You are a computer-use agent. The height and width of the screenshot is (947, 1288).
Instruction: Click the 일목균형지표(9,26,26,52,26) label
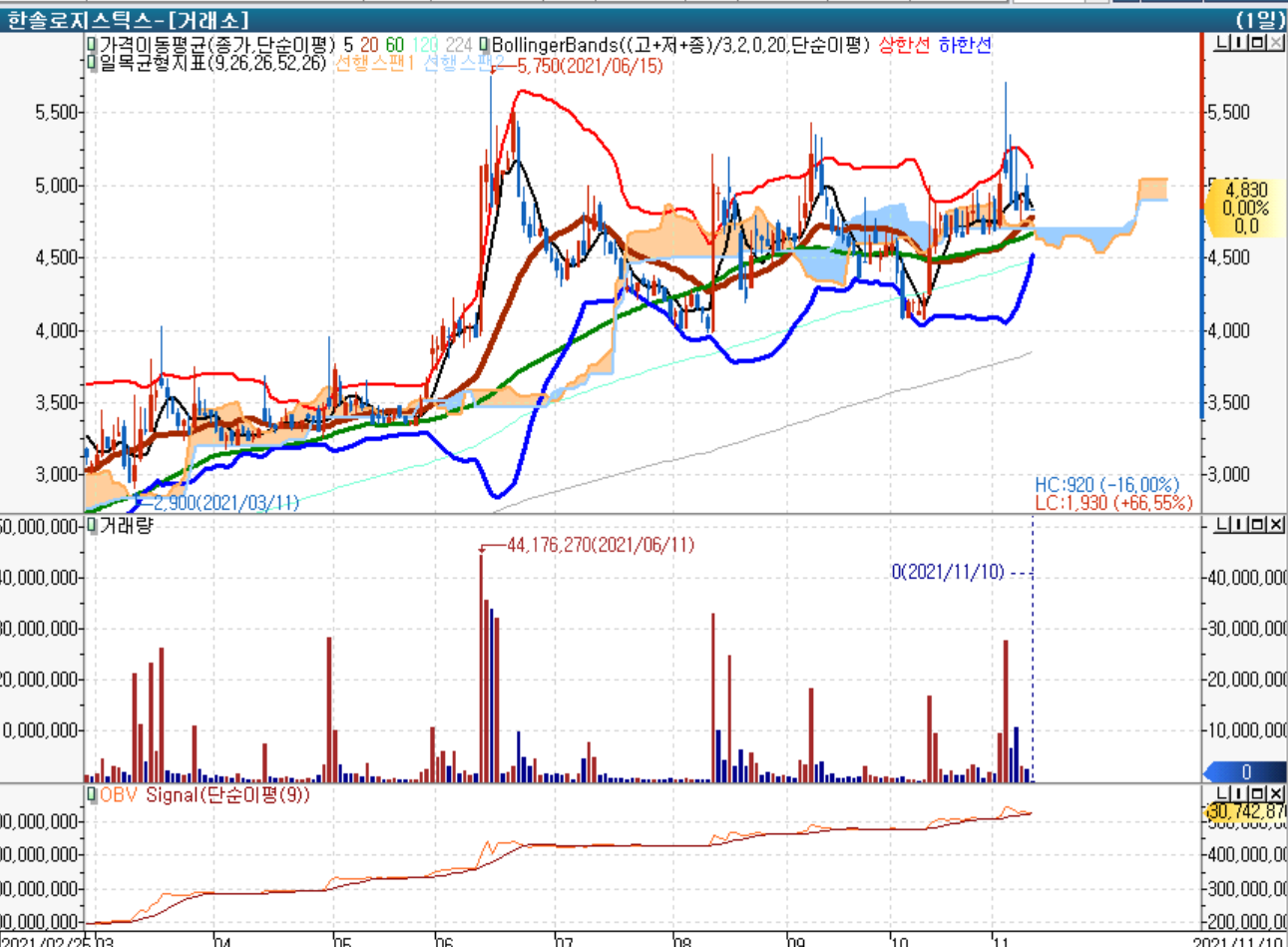tap(213, 63)
